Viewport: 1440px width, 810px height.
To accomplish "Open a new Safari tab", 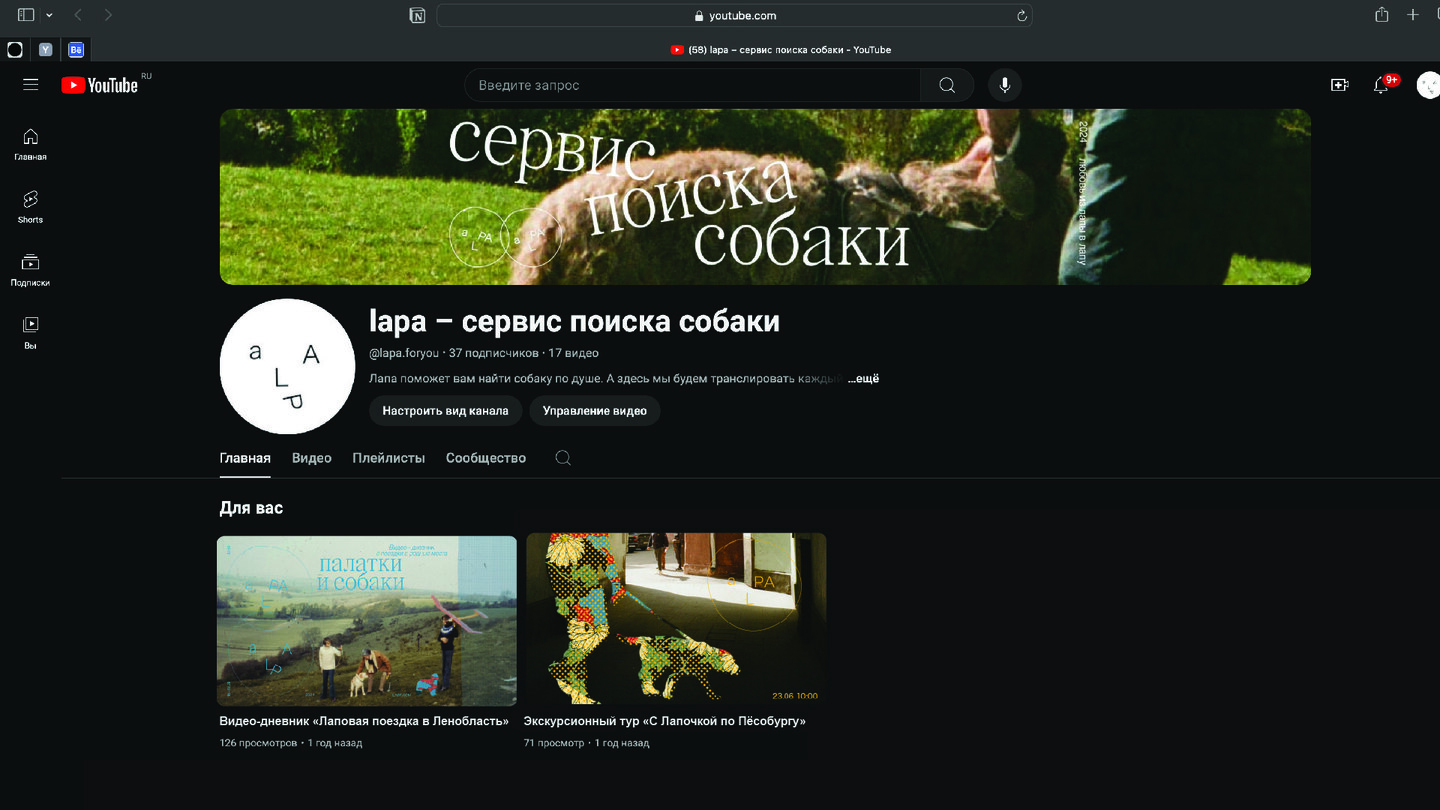I will point(1412,15).
